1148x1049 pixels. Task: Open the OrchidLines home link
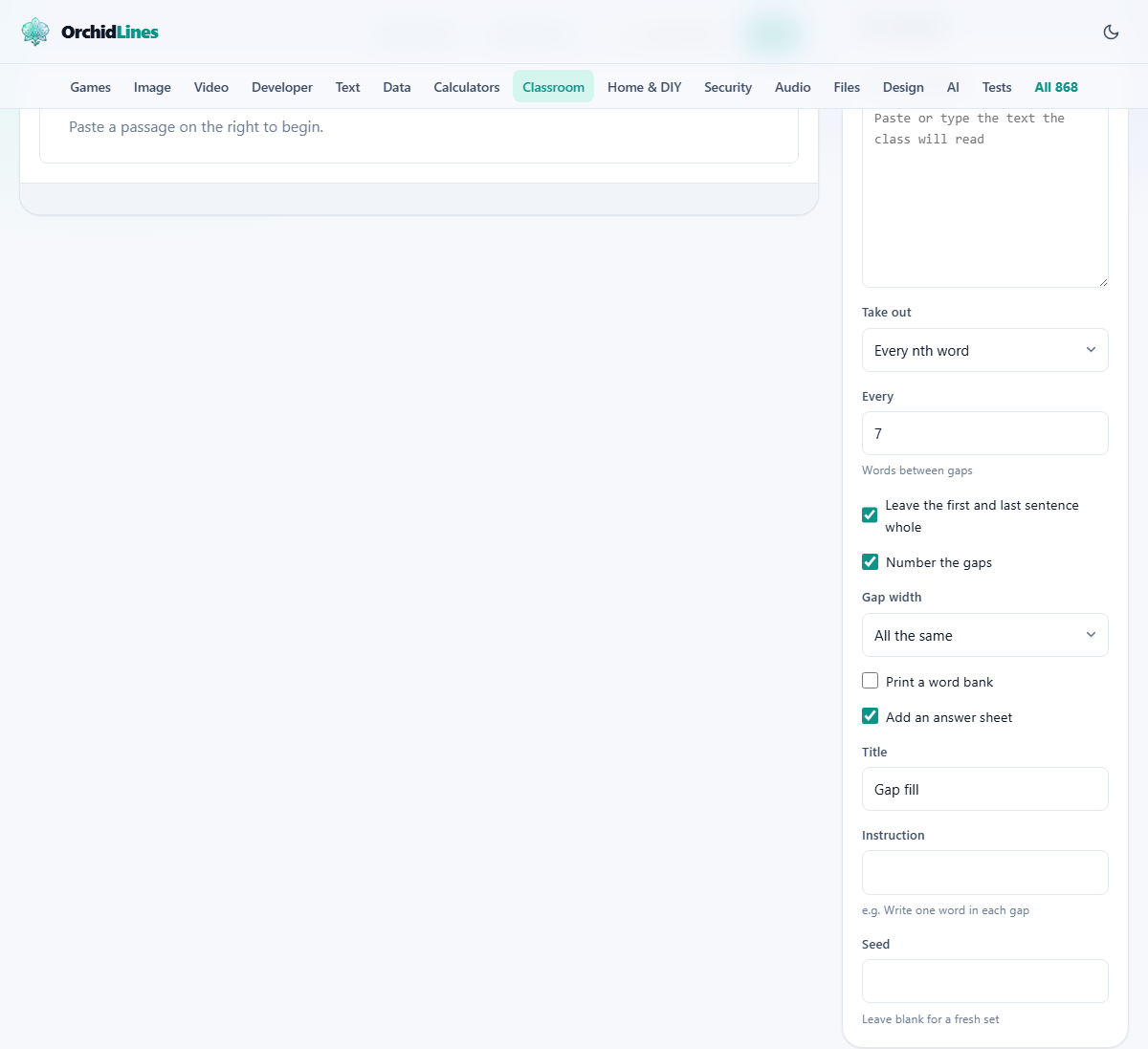coord(90,32)
